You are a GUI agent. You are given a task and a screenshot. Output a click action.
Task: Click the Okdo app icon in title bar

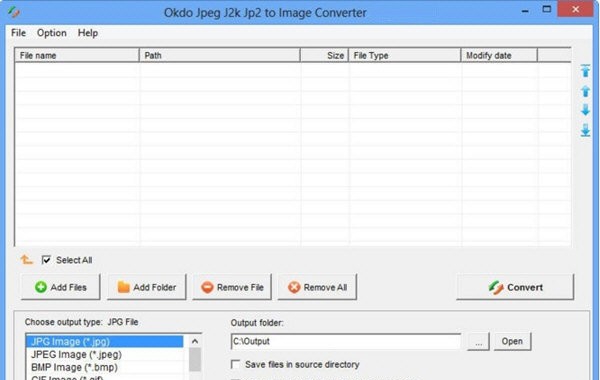(x=13, y=12)
